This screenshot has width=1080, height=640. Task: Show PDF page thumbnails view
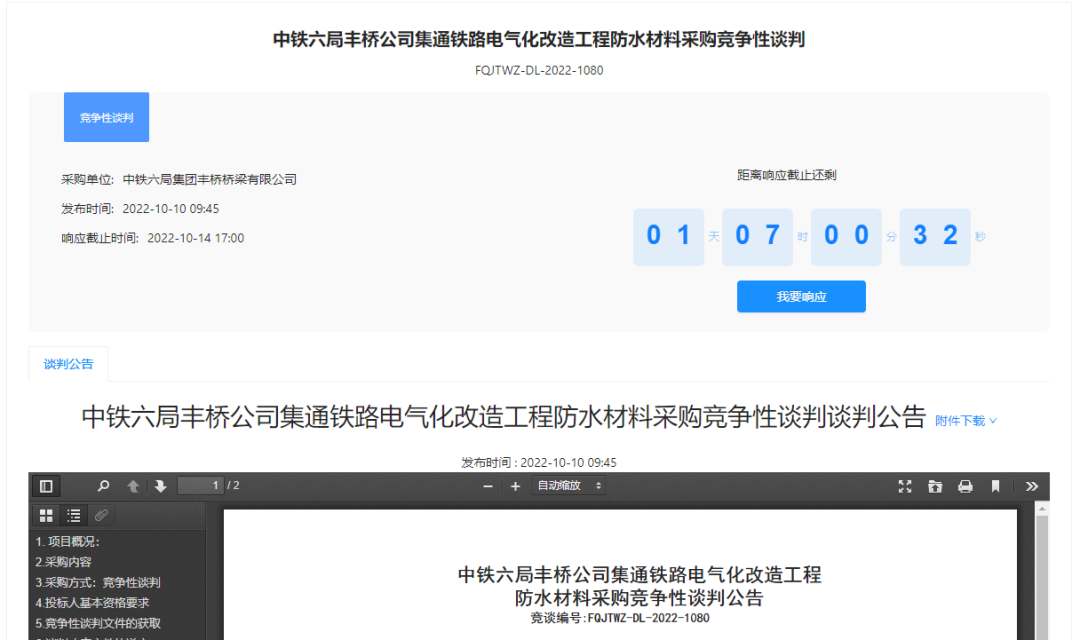[x=46, y=515]
